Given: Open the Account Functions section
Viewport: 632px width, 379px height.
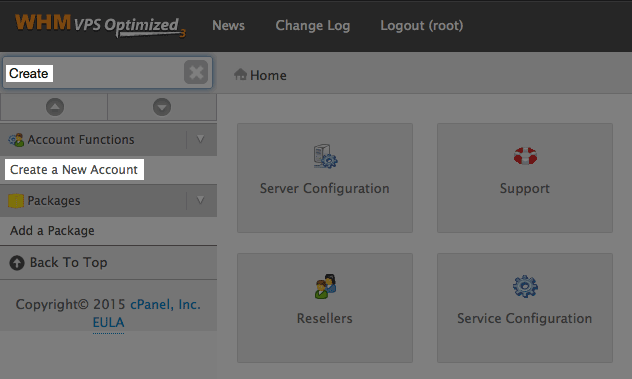Looking at the screenshot, I should 81,140.
